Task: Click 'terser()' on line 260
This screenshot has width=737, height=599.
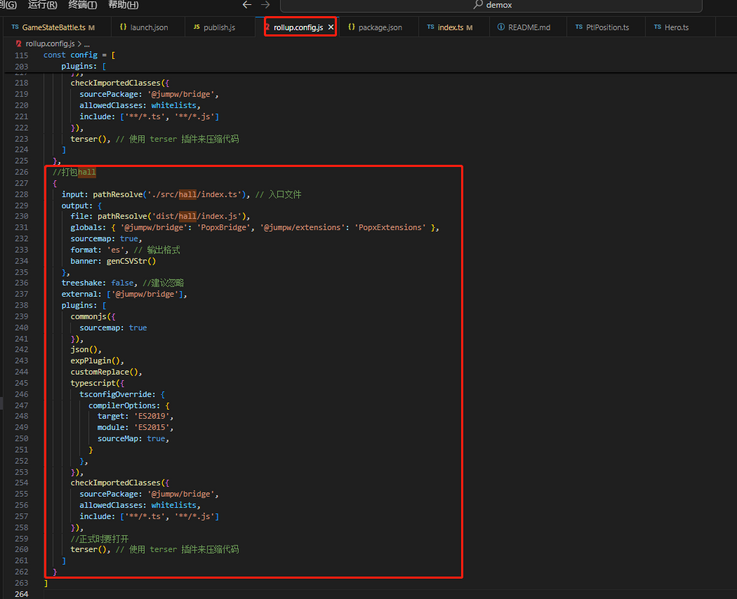Action: click(88, 550)
